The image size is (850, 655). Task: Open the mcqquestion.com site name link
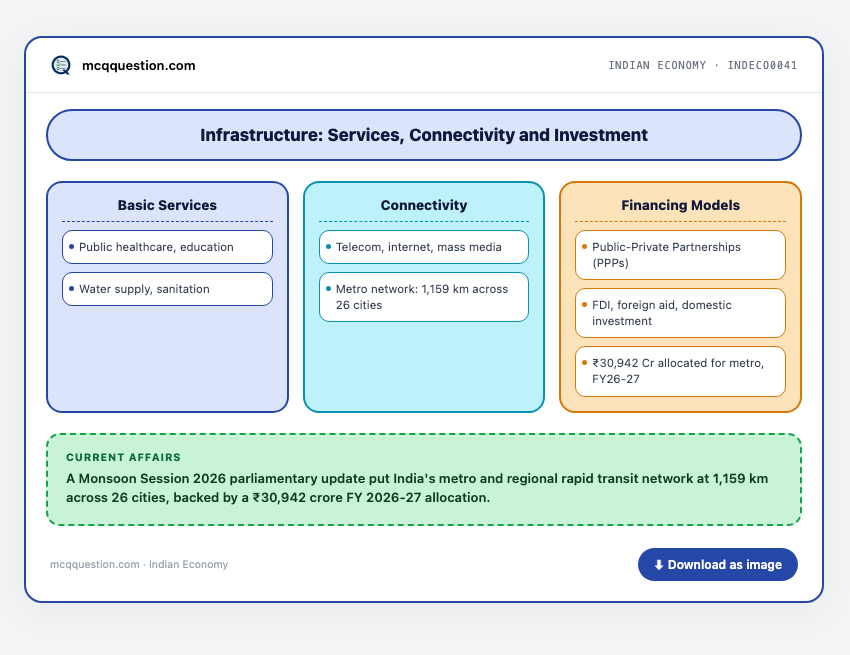[138, 66]
